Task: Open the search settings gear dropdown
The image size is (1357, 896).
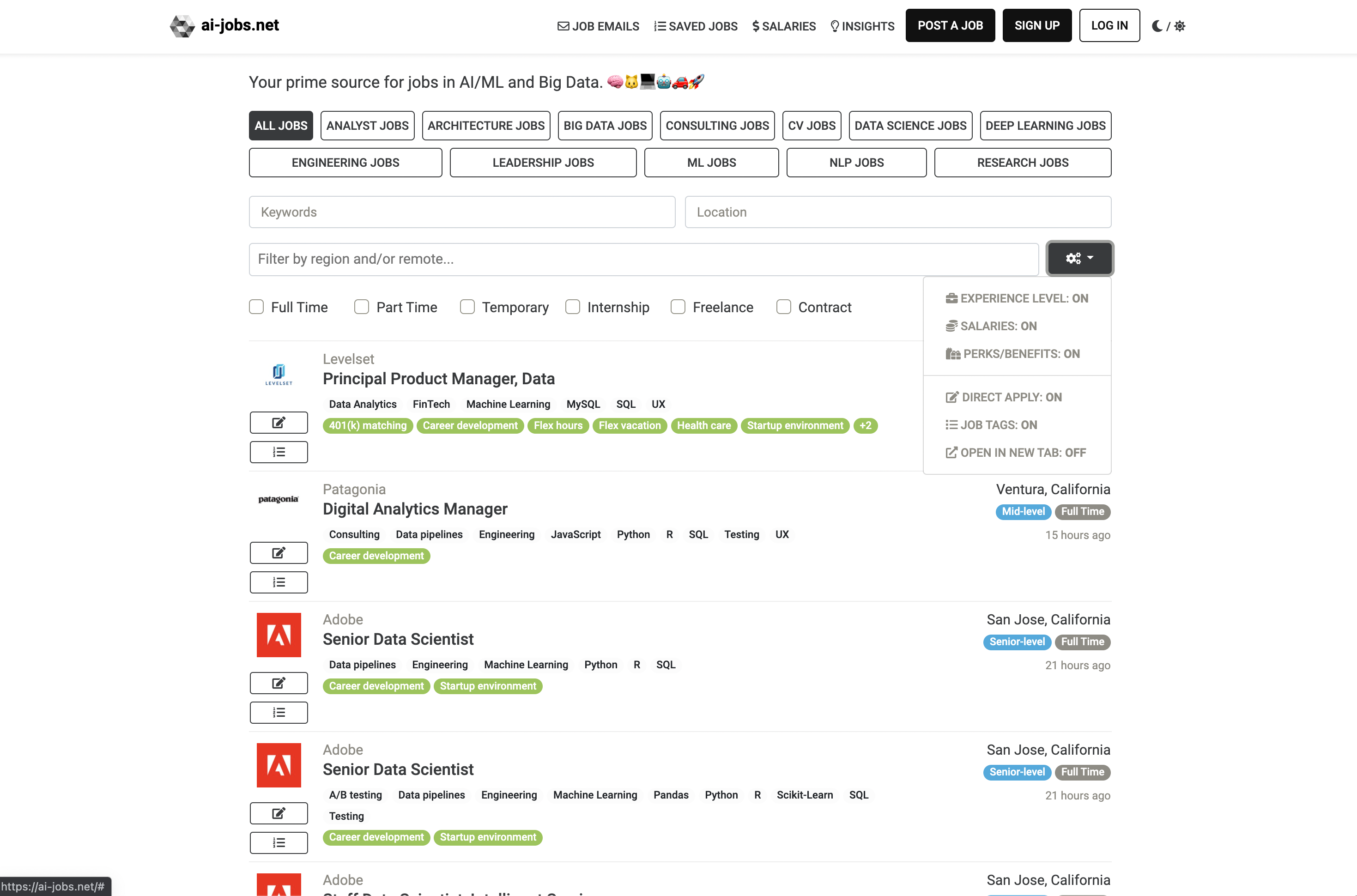Action: click(x=1079, y=258)
